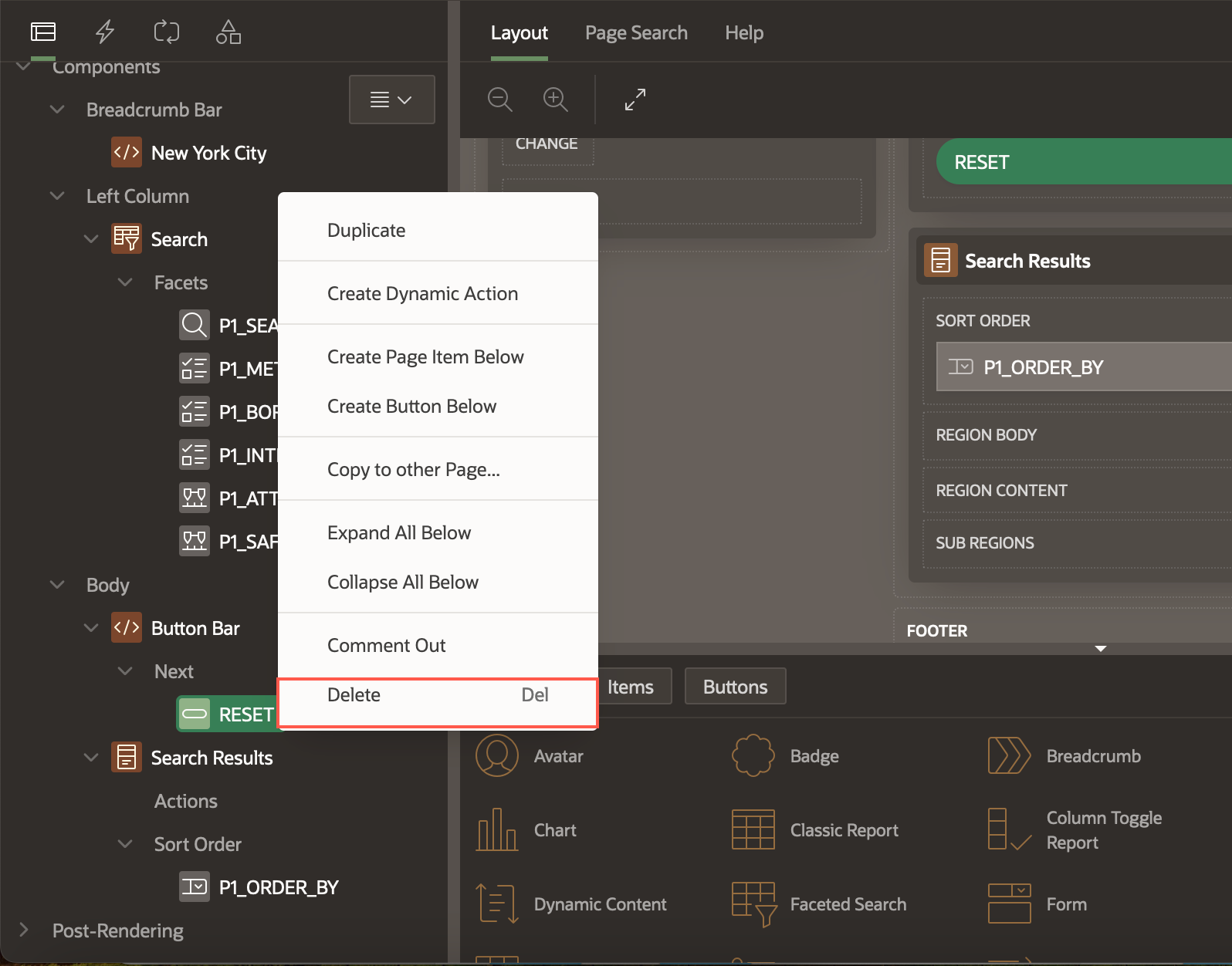Pick the Column Toggle Report gallery icon

pyautogui.click(x=1010, y=829)
